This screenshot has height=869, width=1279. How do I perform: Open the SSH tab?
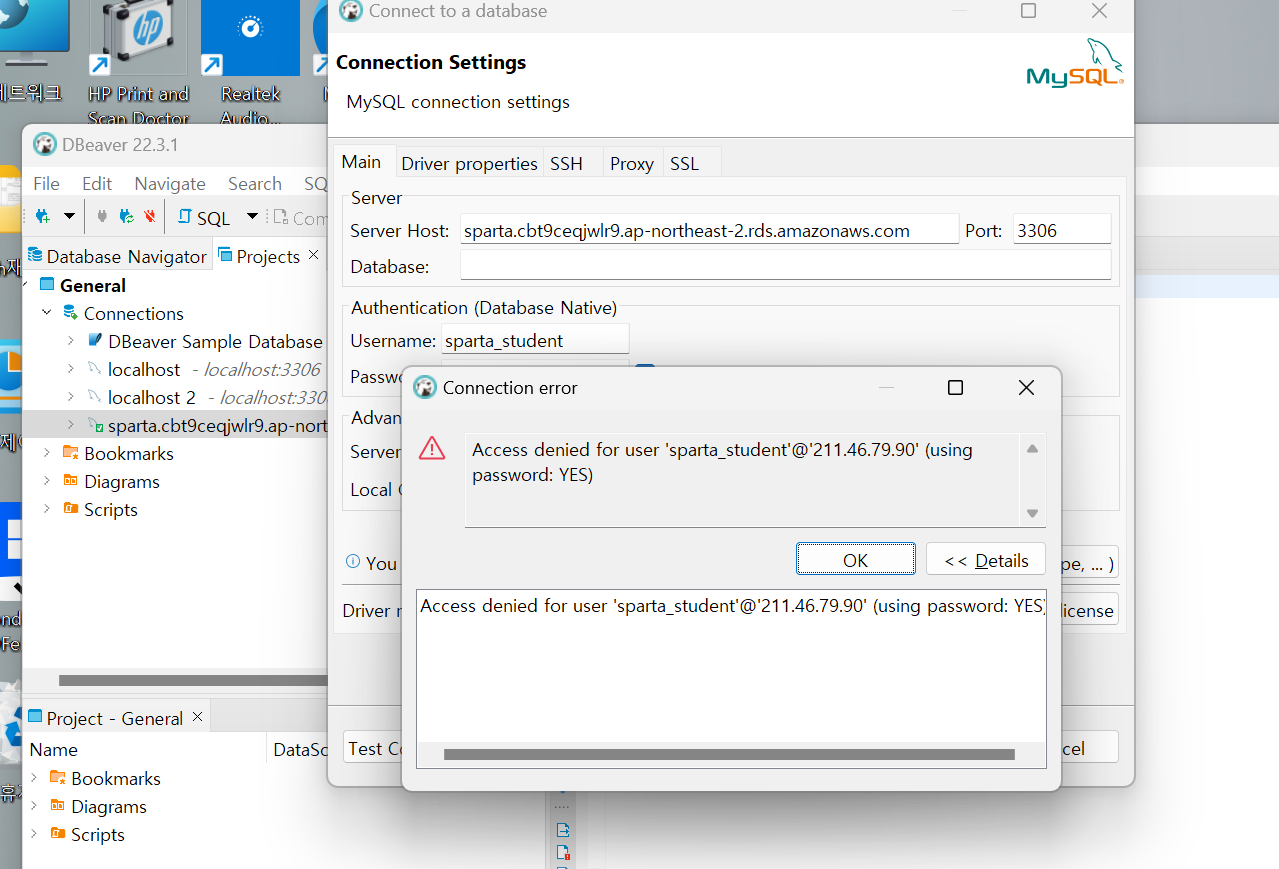tap(566, 164)
